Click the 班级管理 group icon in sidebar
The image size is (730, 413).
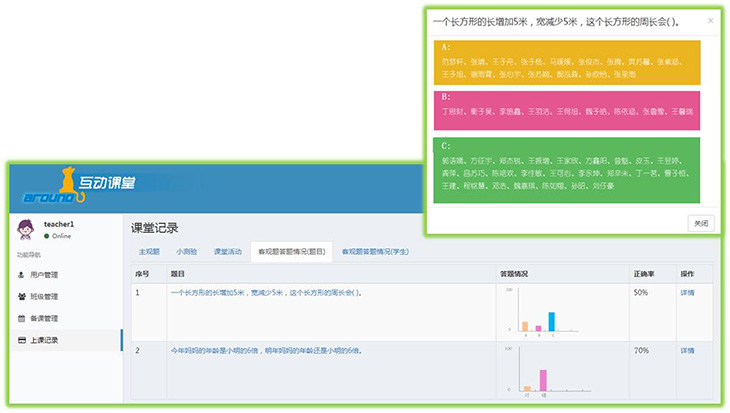[22, 296]
